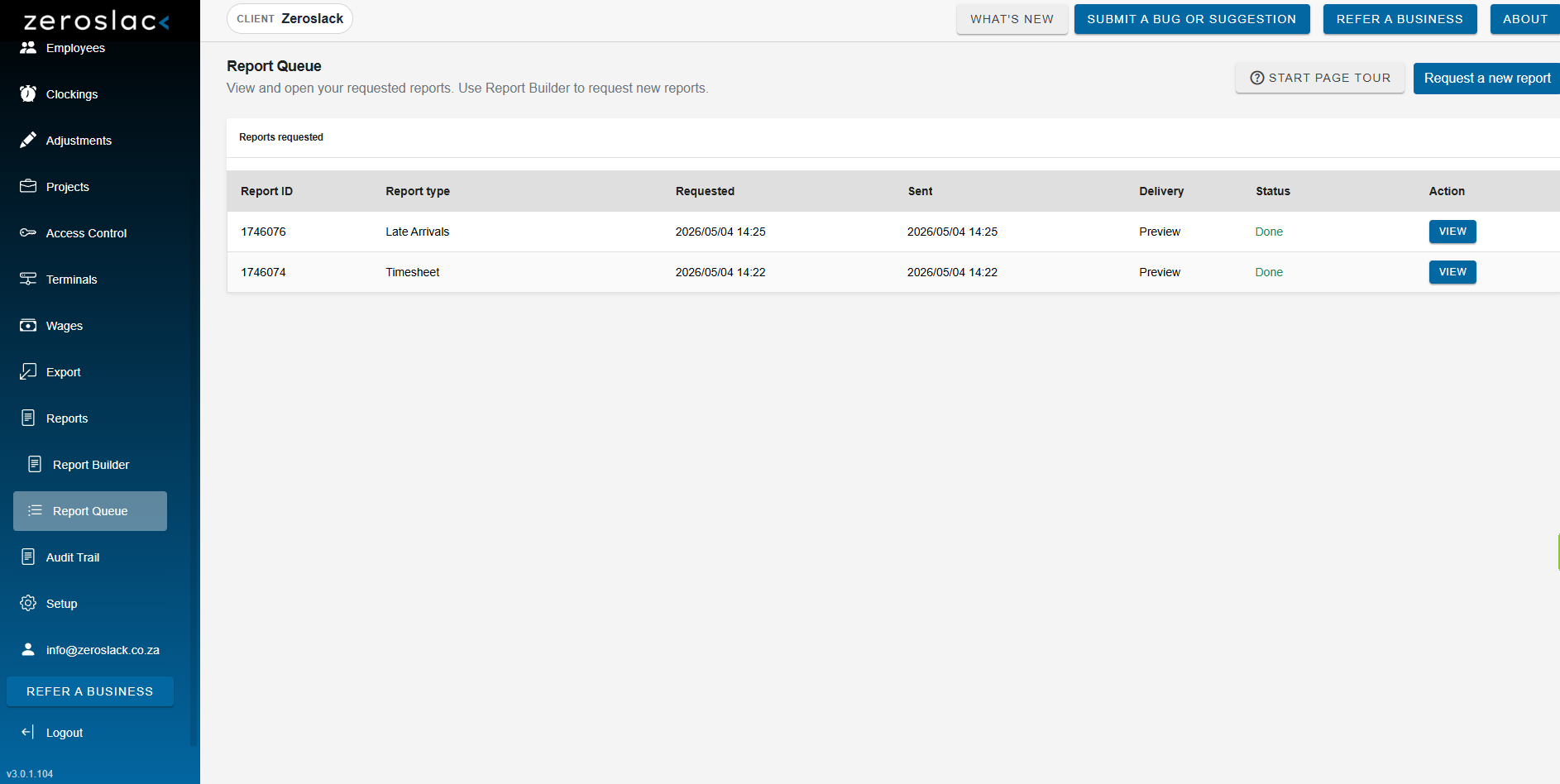Open Clockings via the stopwatch icon
The width and height of the screenshot is (1560, 784).
28,93
